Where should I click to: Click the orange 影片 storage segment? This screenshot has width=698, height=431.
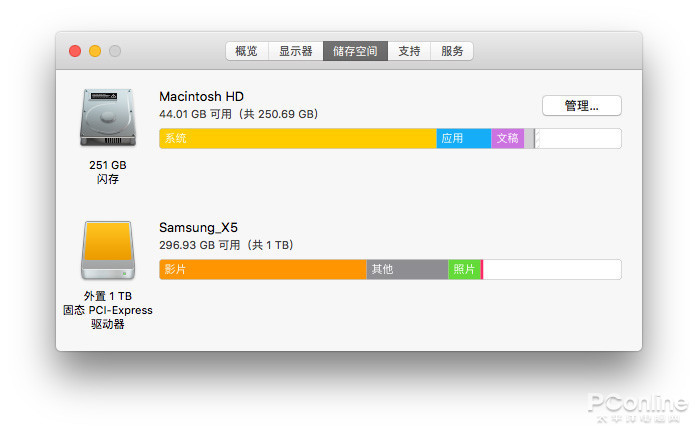(262, 269)
